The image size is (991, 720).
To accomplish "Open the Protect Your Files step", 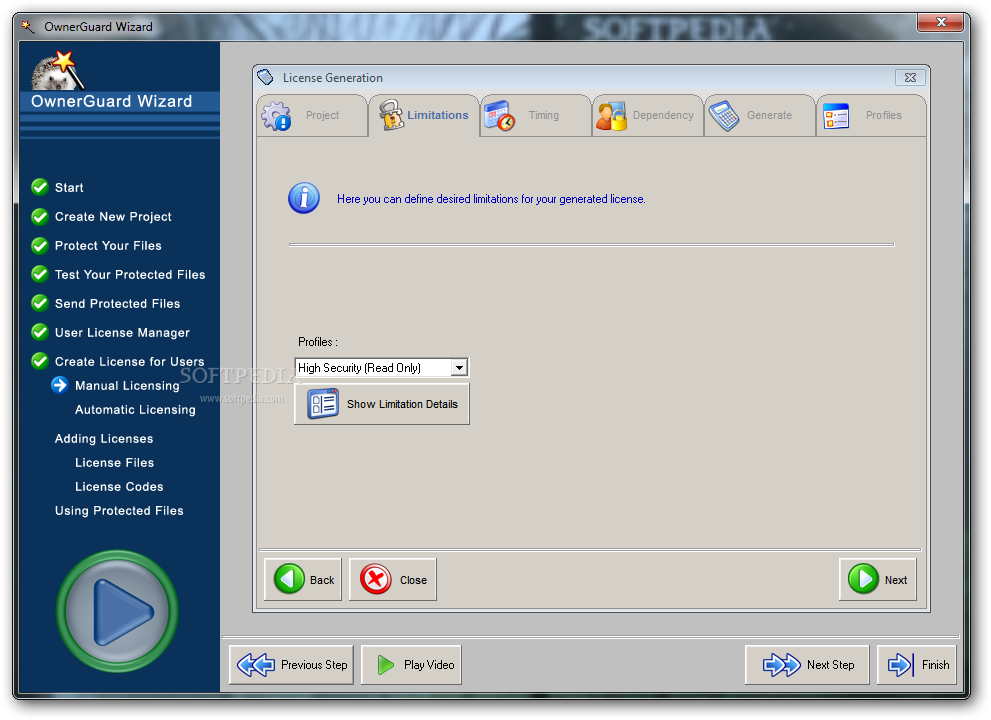I will pos(108,246).
